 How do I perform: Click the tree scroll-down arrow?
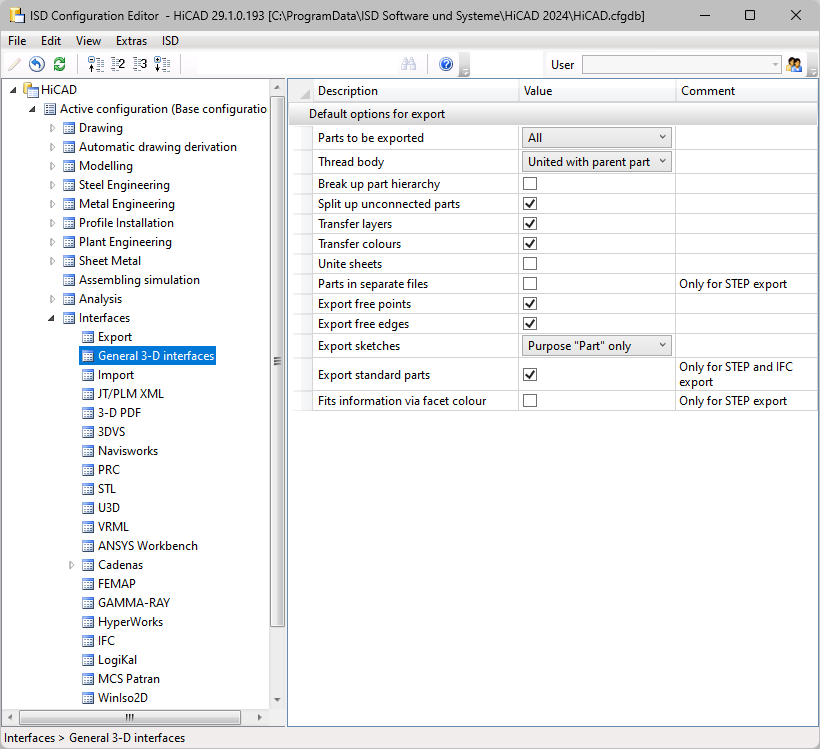click(277, 700)
